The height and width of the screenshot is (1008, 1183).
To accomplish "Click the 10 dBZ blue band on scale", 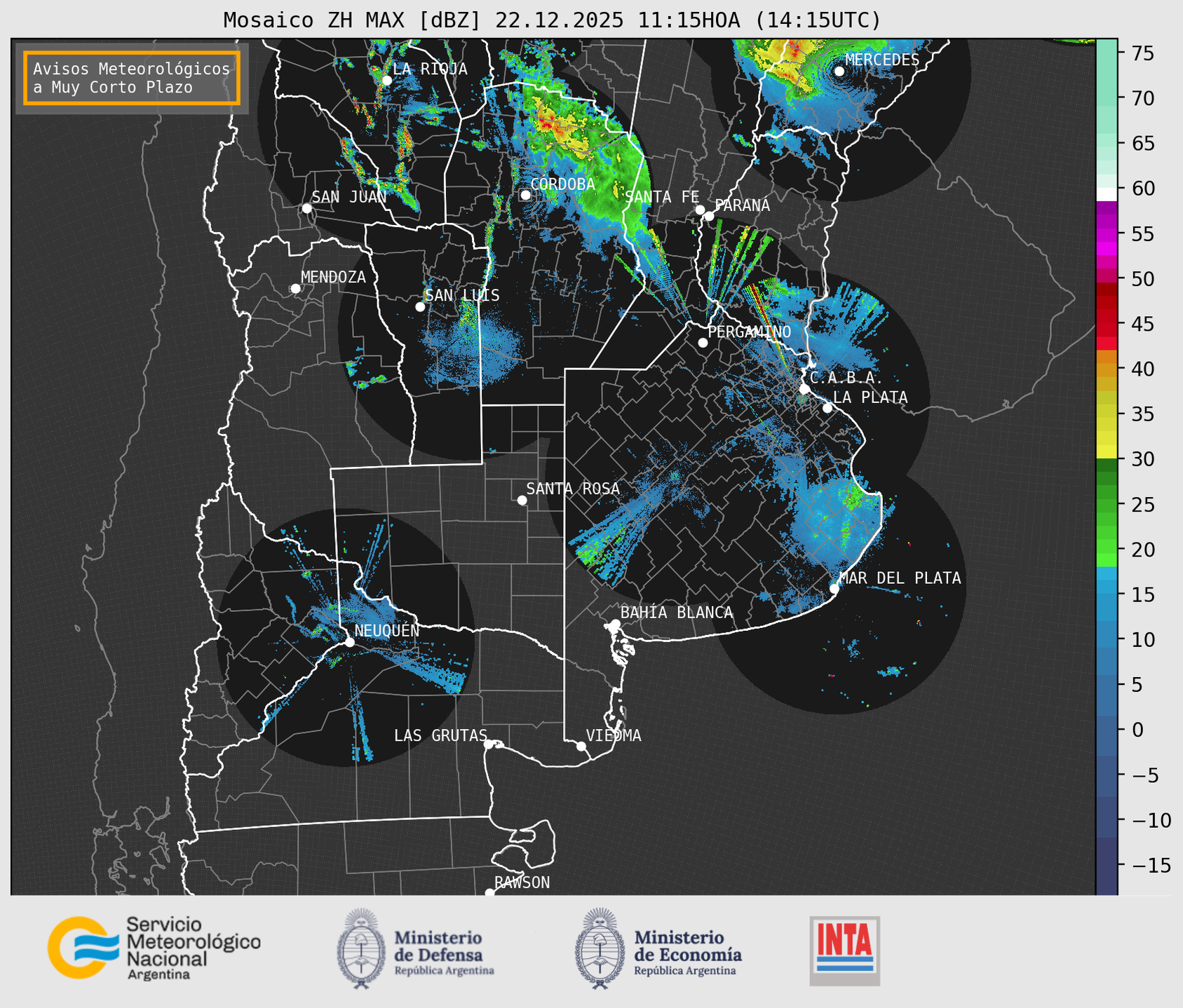I will (1107, 639).
